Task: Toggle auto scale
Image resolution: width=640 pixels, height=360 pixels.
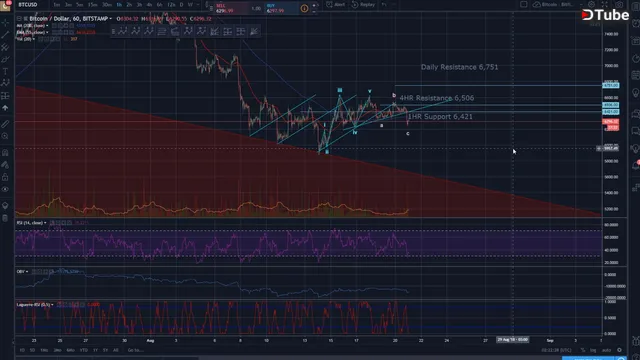Action: (x=607, y=350)
